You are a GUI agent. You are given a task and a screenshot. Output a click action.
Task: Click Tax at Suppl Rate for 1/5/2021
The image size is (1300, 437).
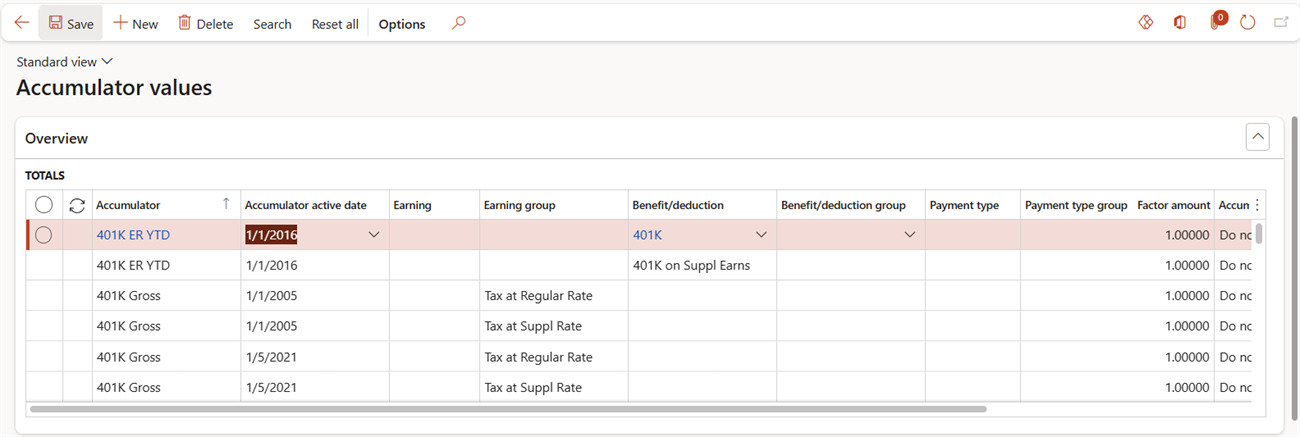tap(553, 387)
